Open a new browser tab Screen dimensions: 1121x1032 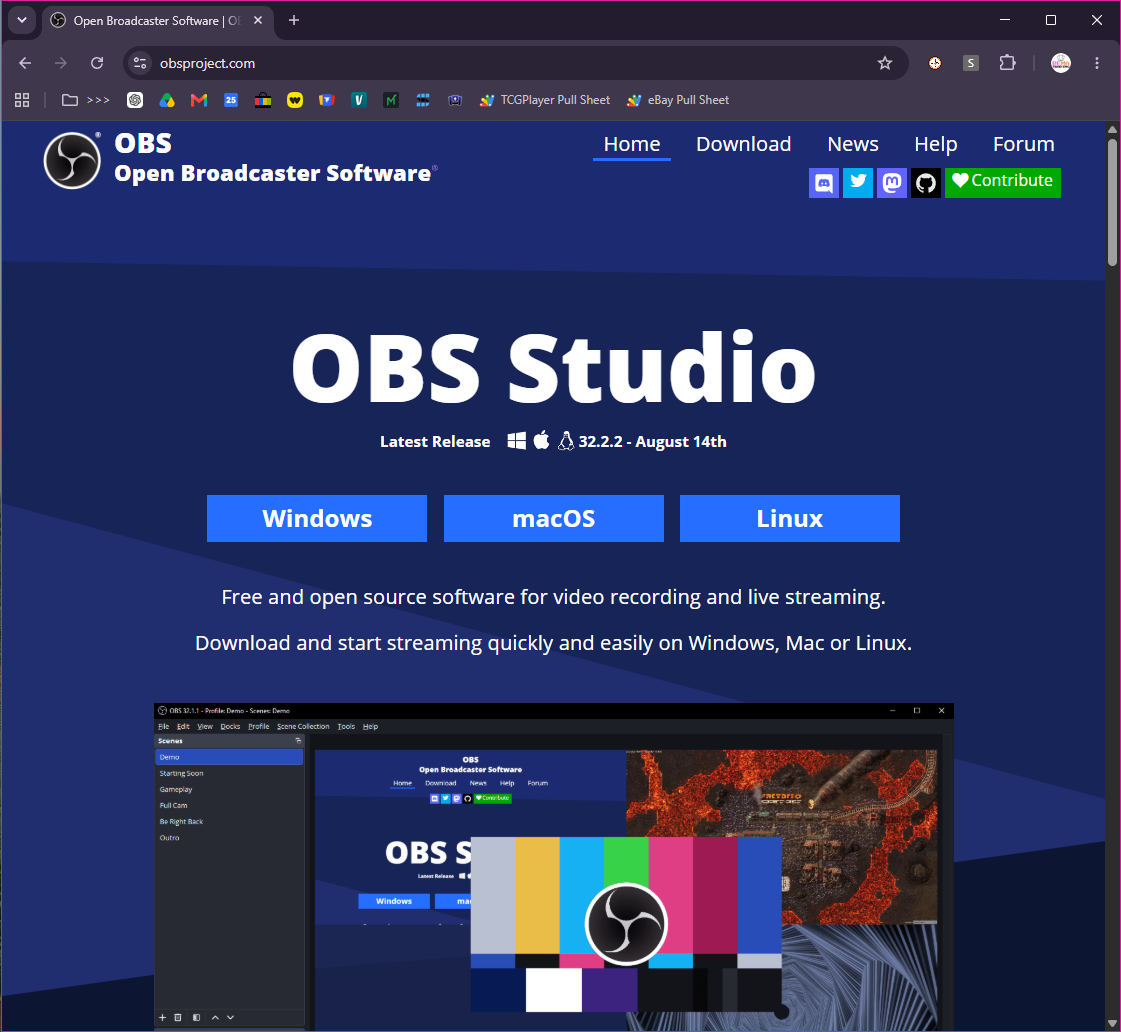[x=294, y=20]
